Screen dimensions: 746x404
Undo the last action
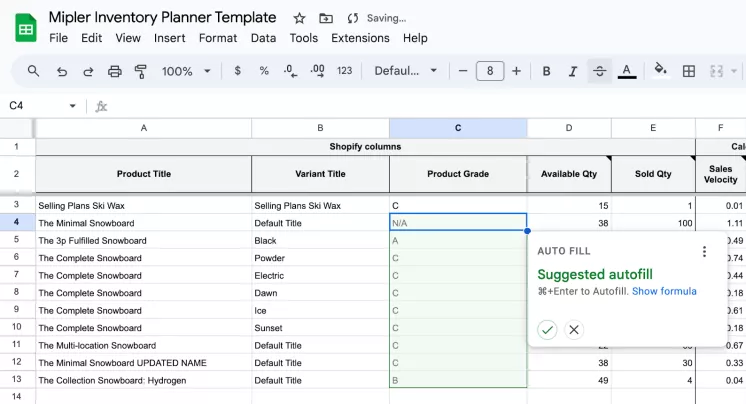click(x=61, y=71)
